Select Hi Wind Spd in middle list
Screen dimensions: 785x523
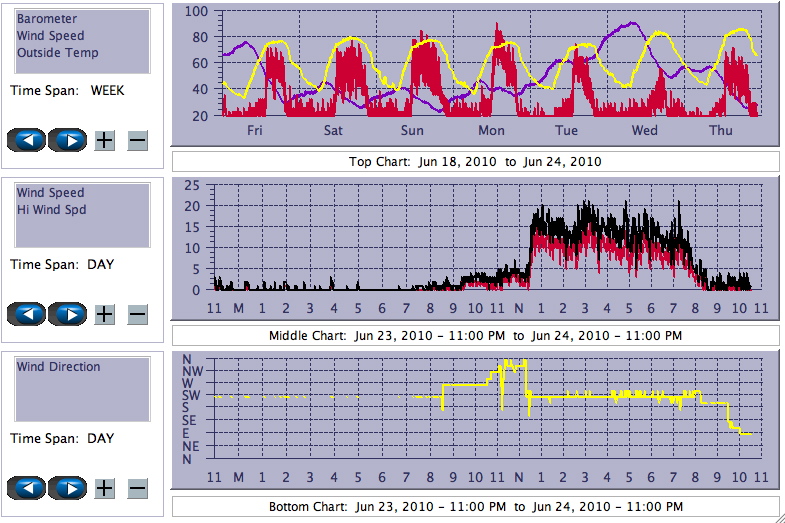(x=51, y=210)
